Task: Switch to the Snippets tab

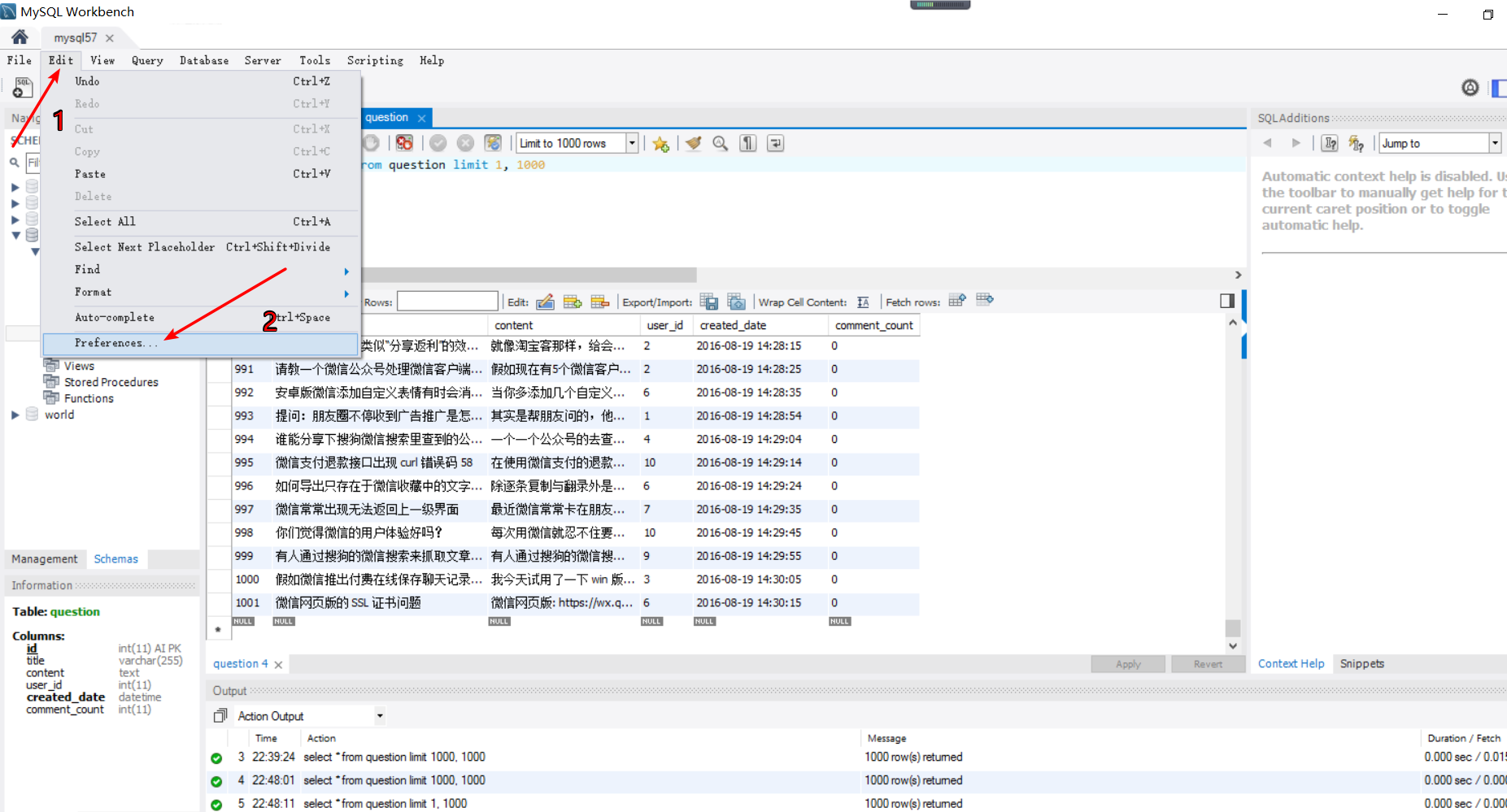Action: (1362, 664)
